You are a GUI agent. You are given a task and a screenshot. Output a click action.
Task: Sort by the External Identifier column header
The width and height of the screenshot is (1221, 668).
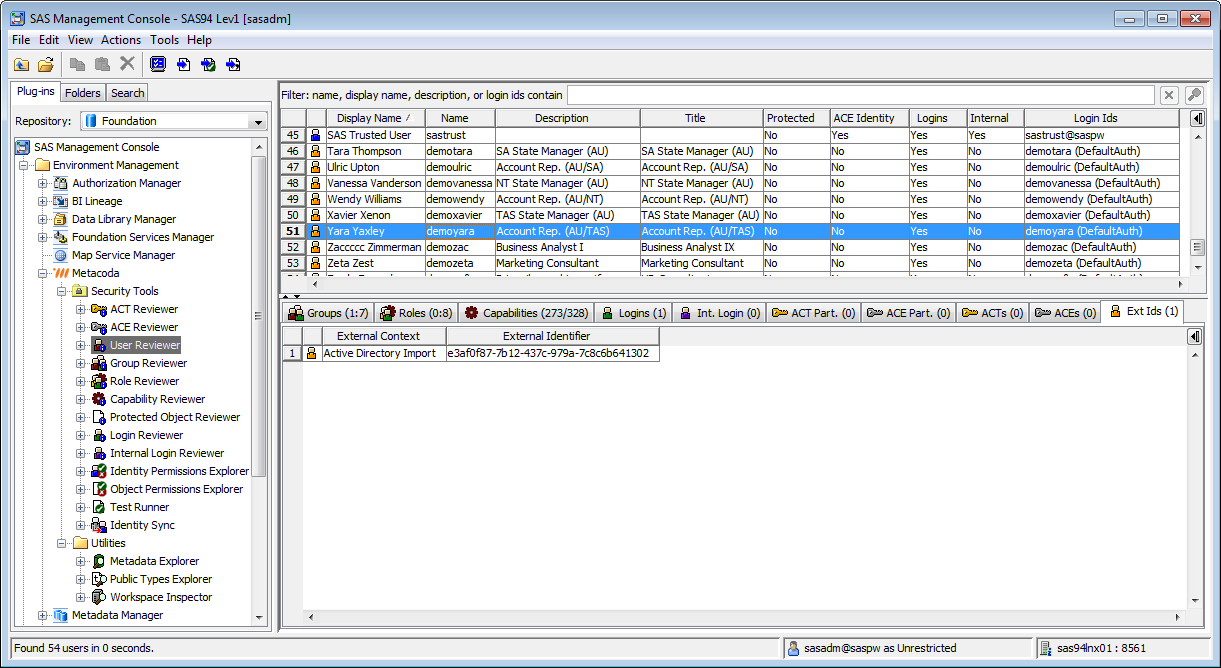(x=553, y=336)
